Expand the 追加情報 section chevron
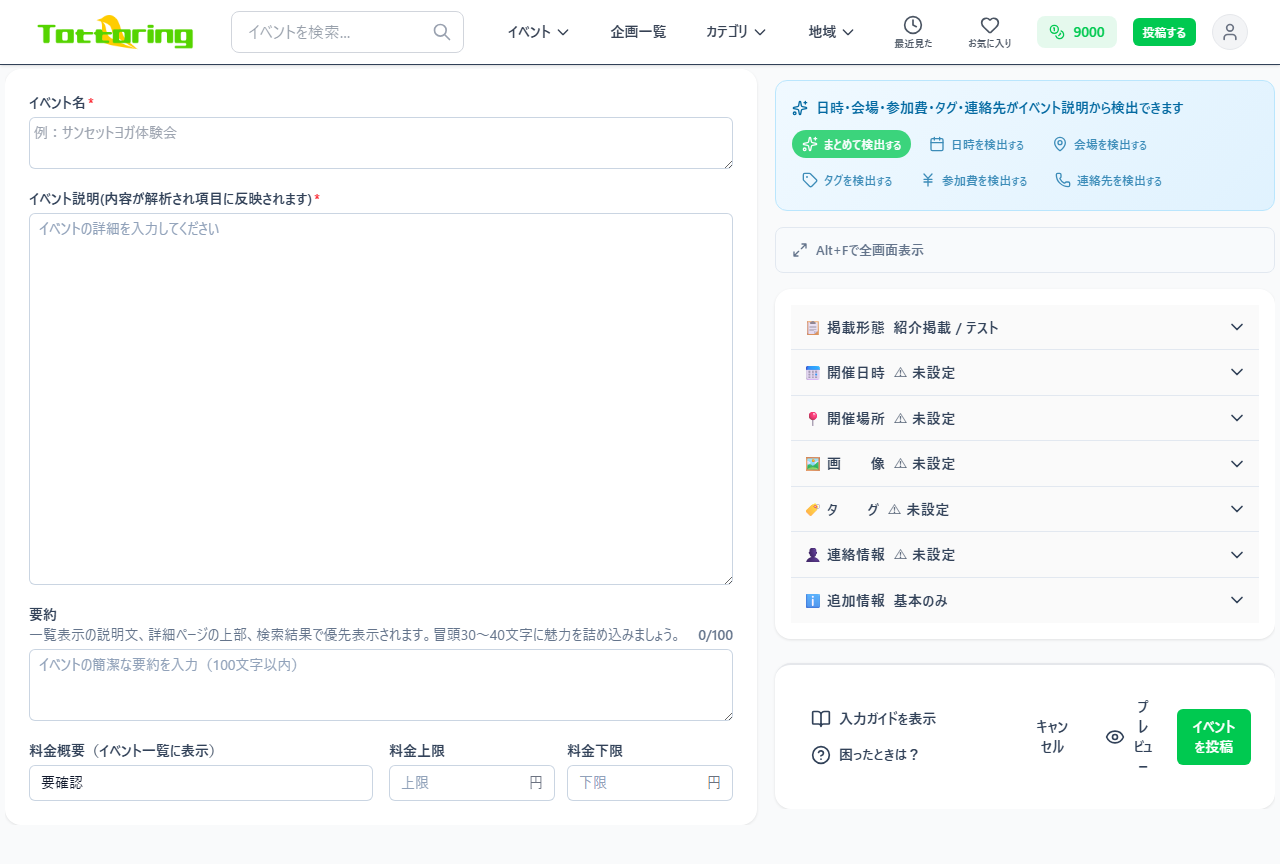This screenshot has width=1280, height=865. pos(1237,600)
